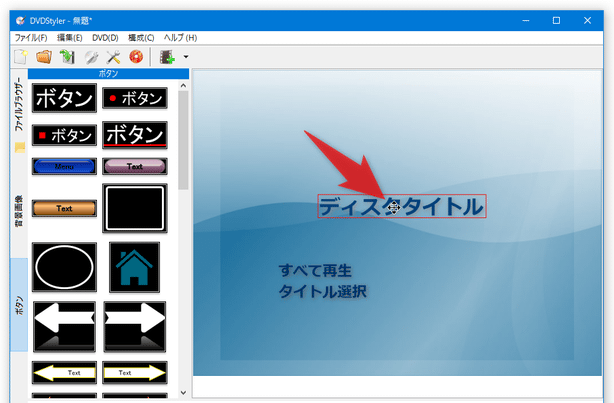Image resolution: width=614 pixels, height=403 pixels.
Task: Select the タイトル選択 menu button
Action: [x=323, y=292]
